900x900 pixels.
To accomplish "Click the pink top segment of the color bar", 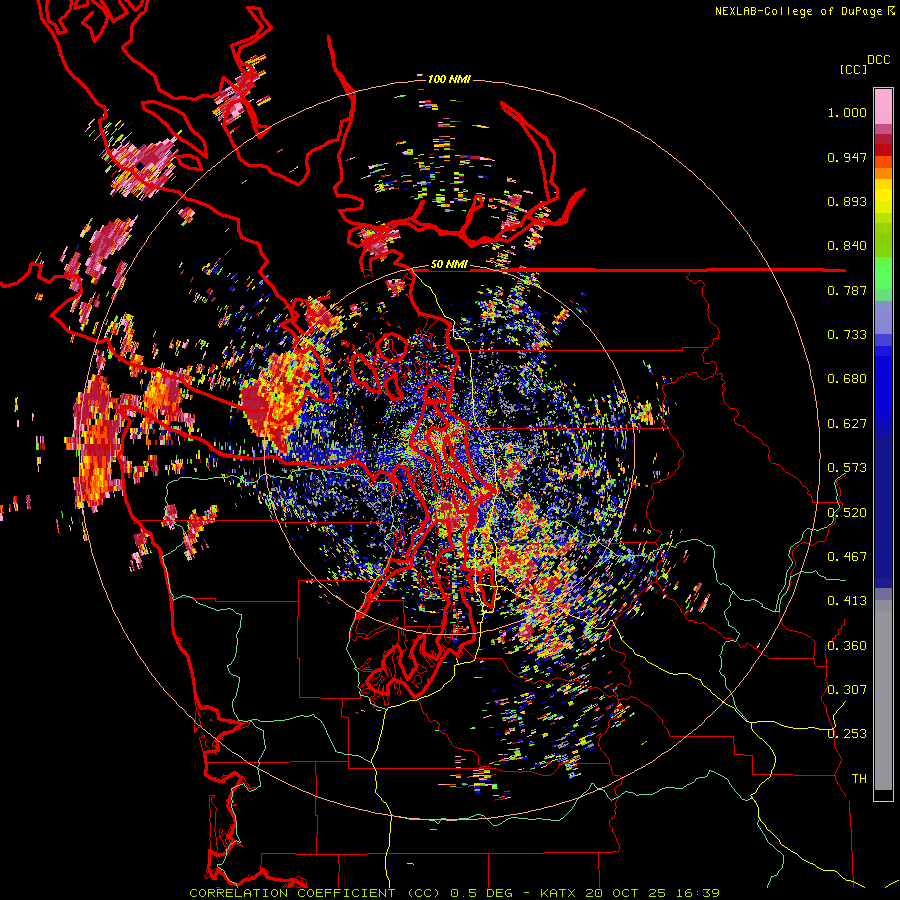I will (x=883, y=106).
